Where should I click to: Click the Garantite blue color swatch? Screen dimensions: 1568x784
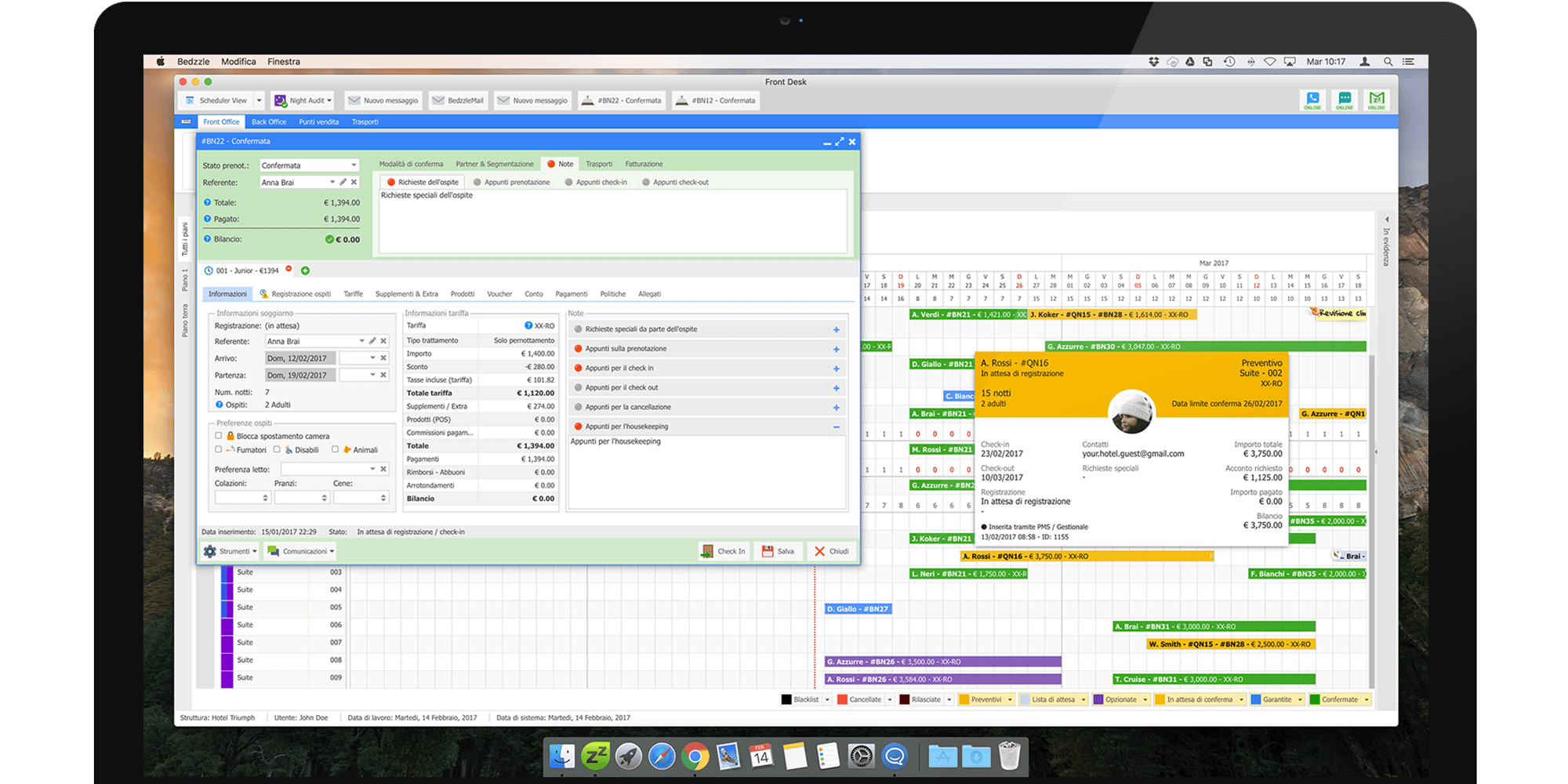pyautogui.click(x=1256, y=699)
